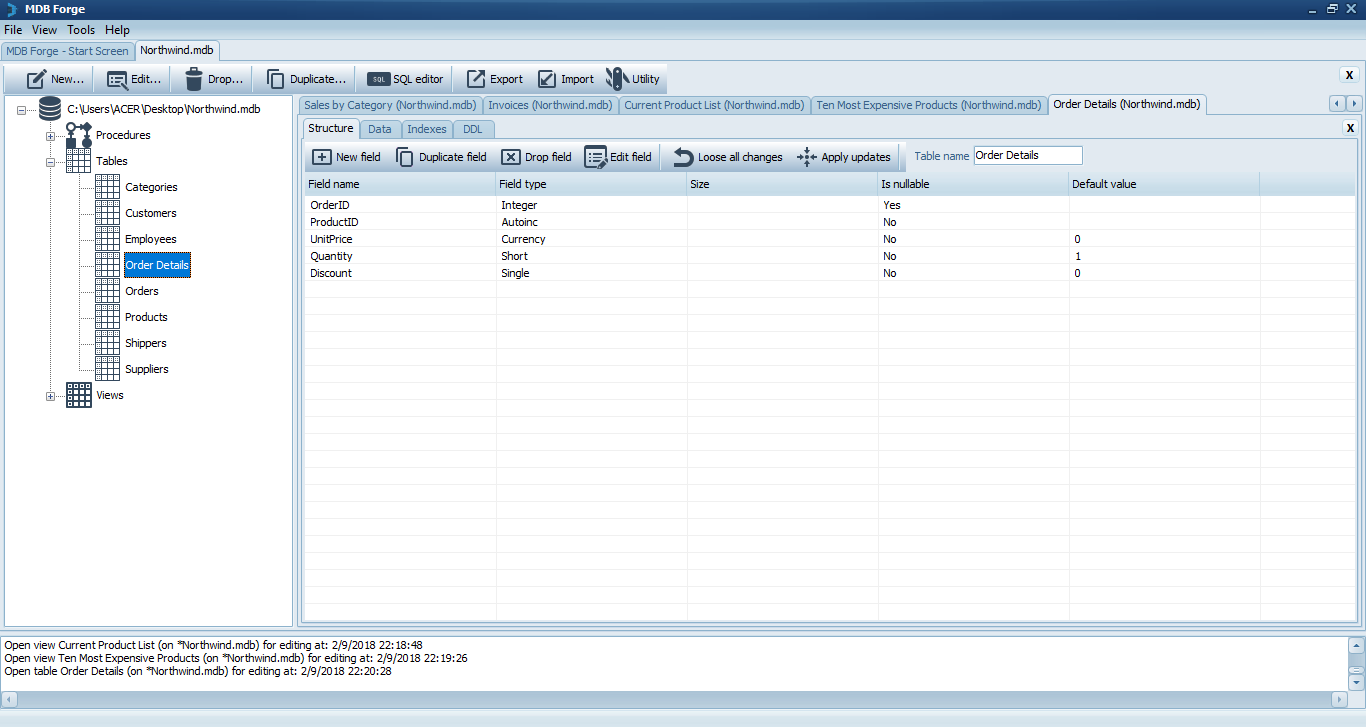The height and width of the screenshot is (727, 1366).
Task: Click the Views node grid icon
Action: pos(79,395)
